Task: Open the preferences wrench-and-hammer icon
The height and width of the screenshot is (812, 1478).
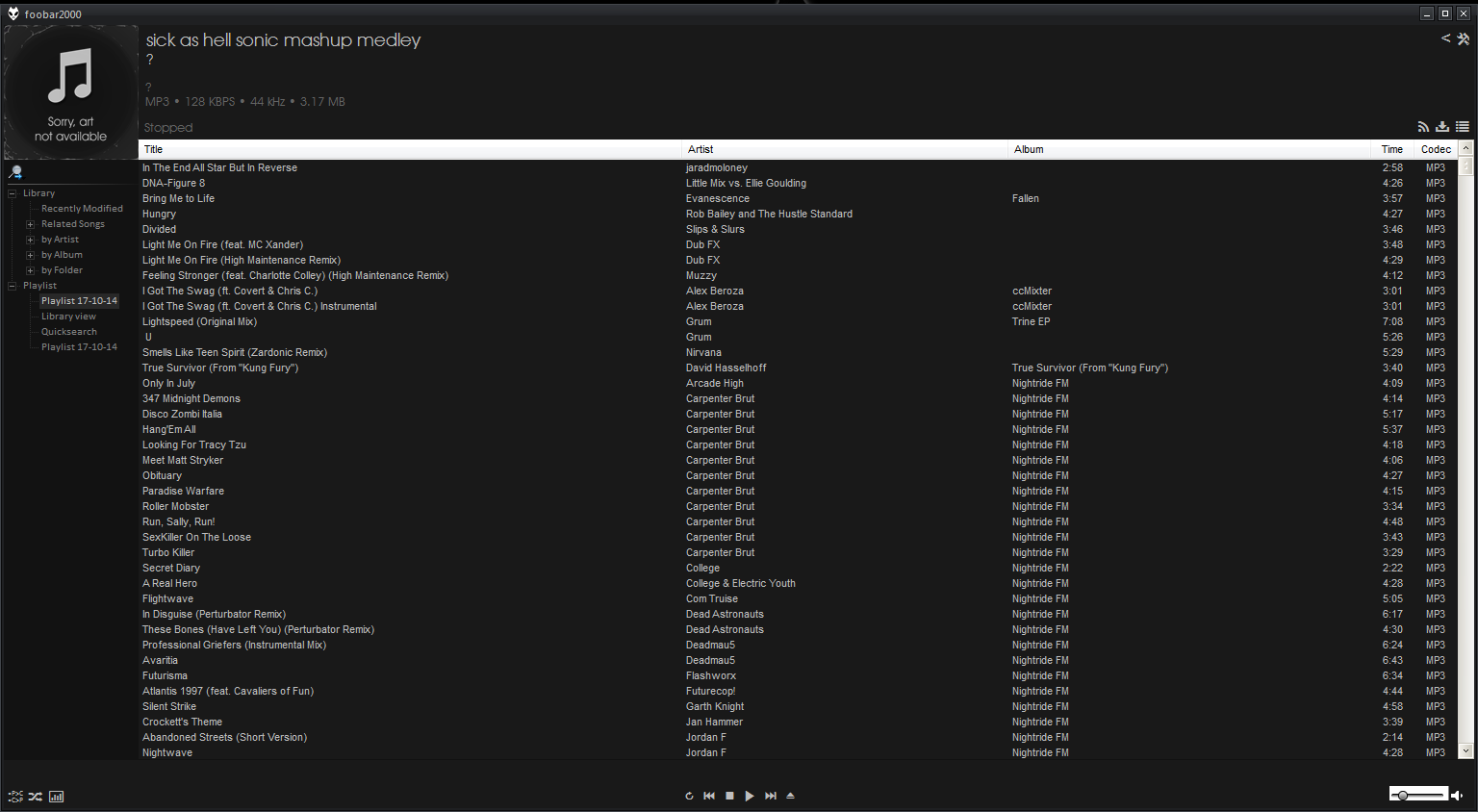Action: point(1463,38)
